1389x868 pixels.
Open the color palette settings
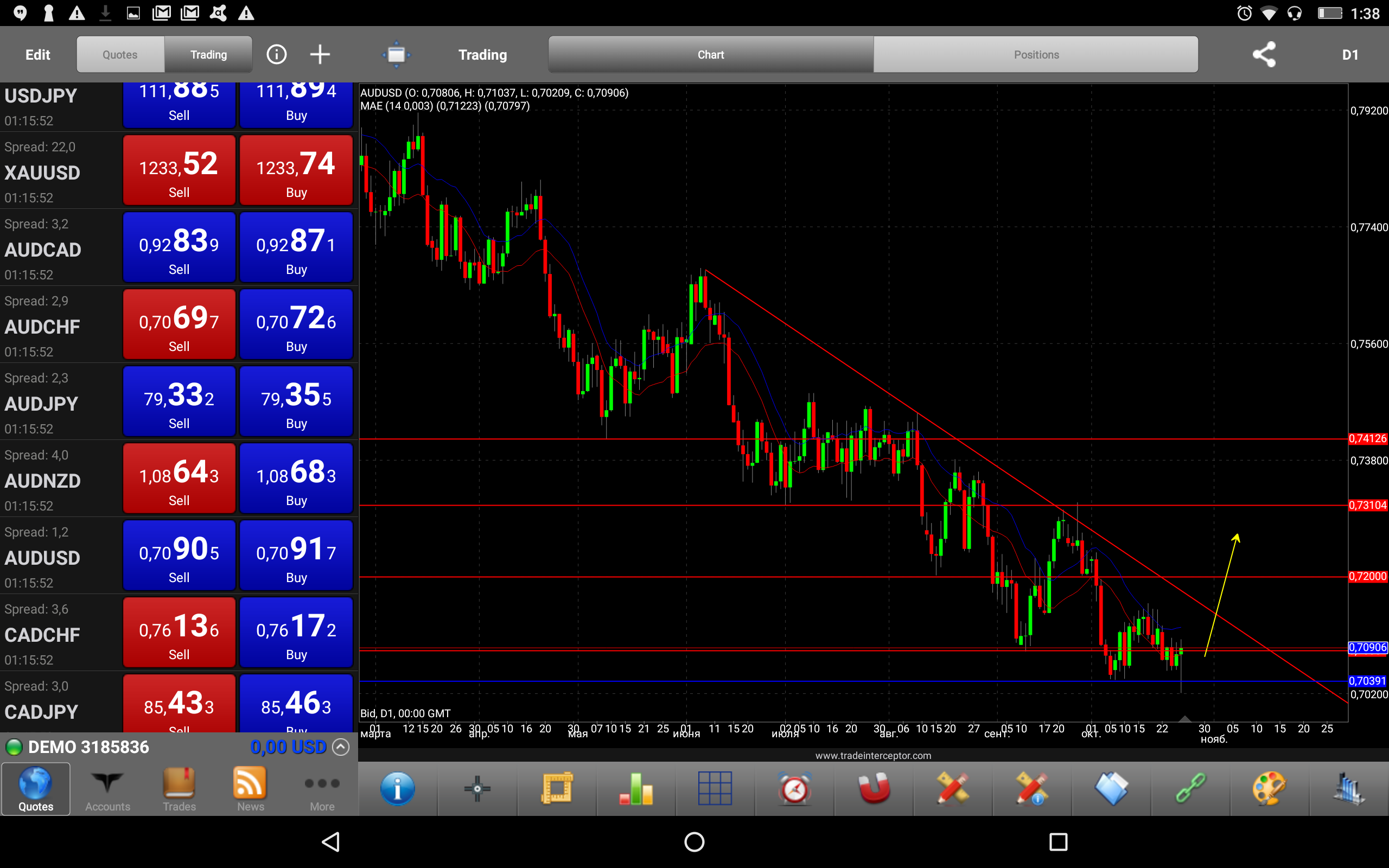tap(1270, 788)
